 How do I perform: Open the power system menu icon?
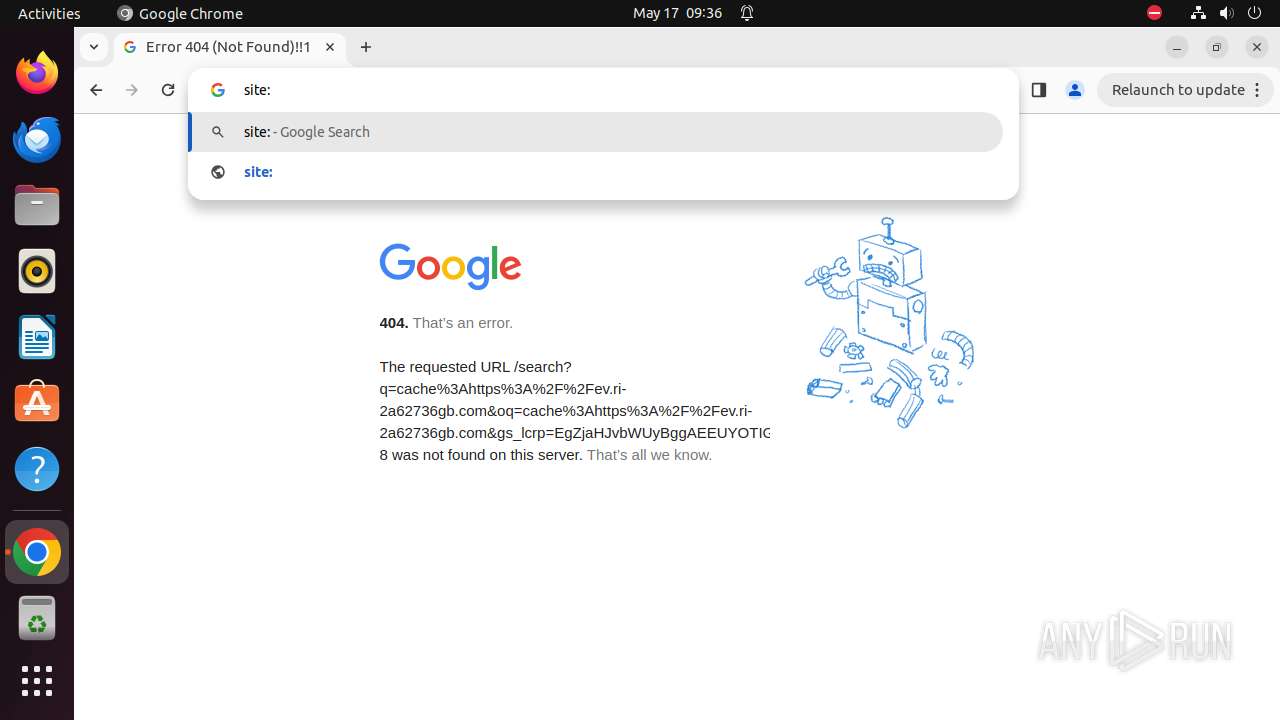coord(1255,13)
